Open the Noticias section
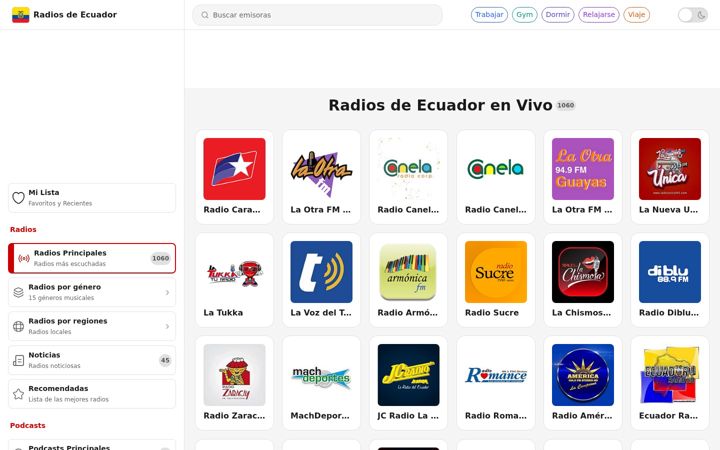This screenshot has height=450, width=720. 92,360
